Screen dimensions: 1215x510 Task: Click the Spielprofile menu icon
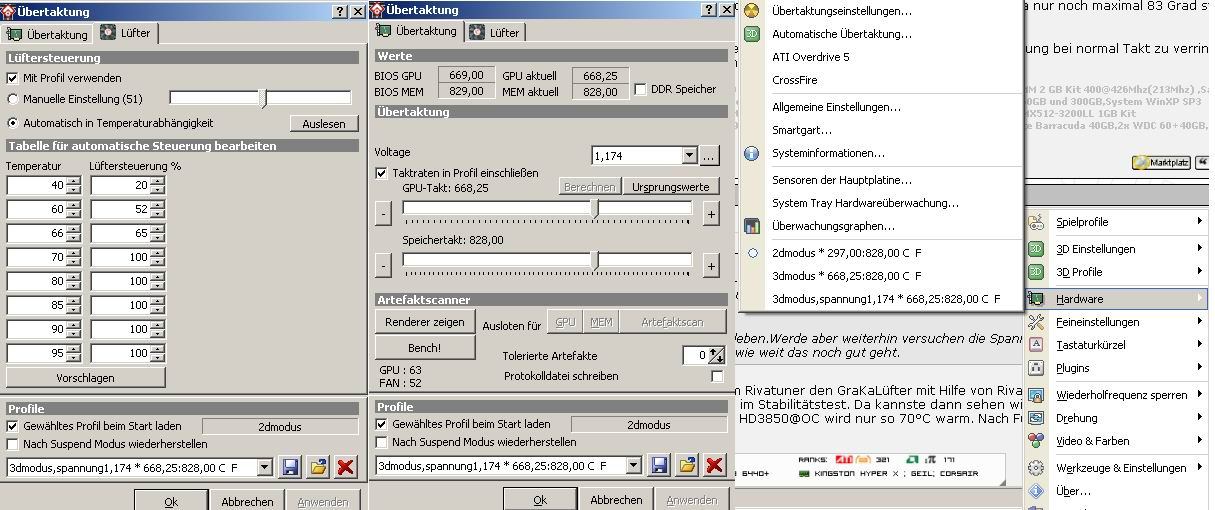(x=1036, y=222)
